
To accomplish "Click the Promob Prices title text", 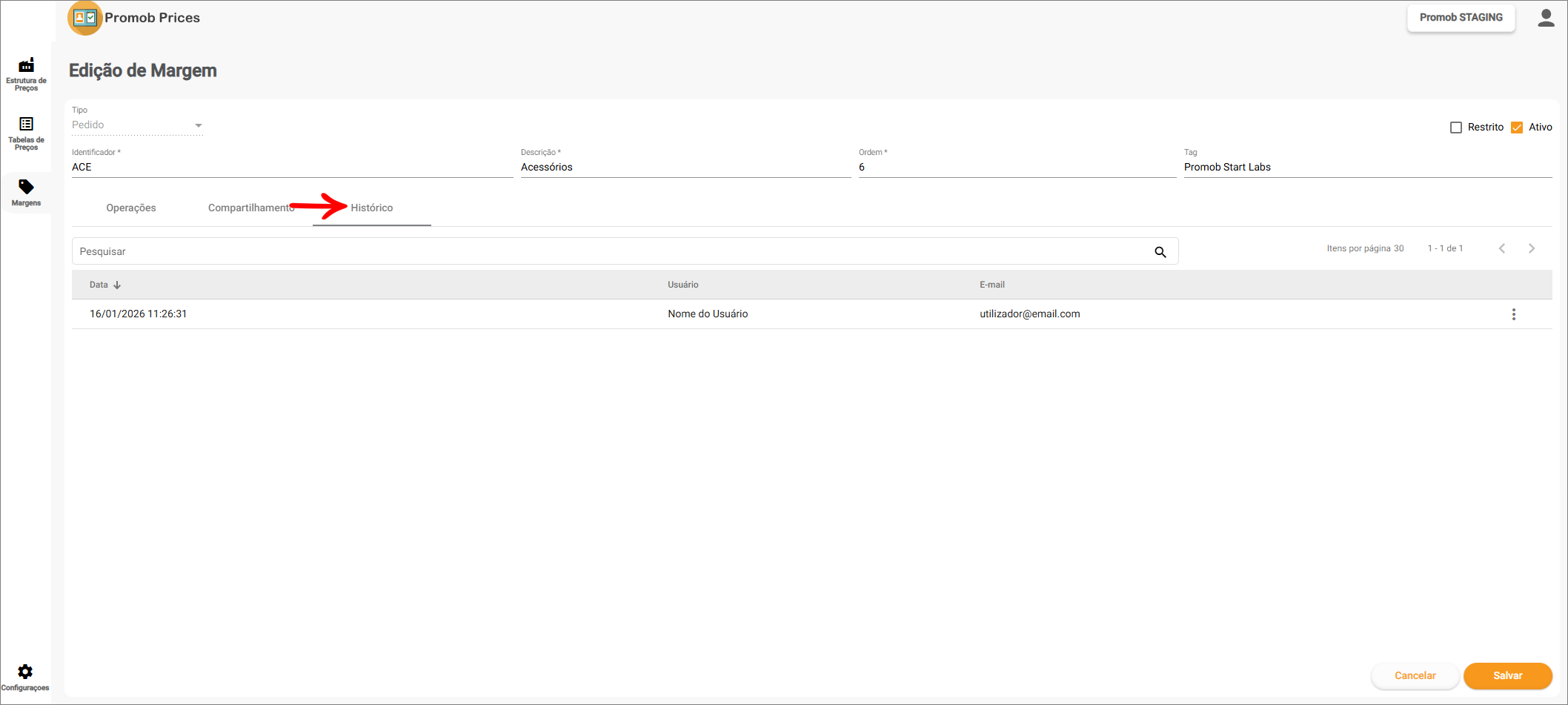I will (152, 18).
